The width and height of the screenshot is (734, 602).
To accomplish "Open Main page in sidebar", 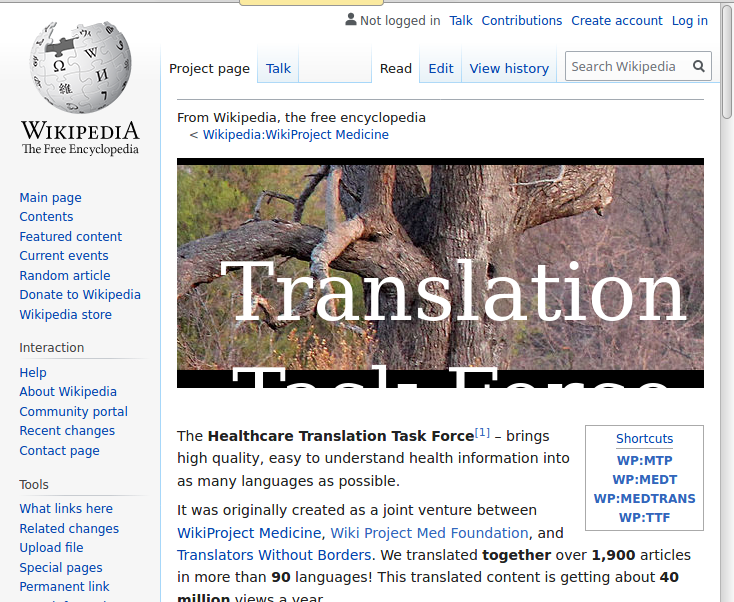I will pyautogui.click(x=50, y=198).
